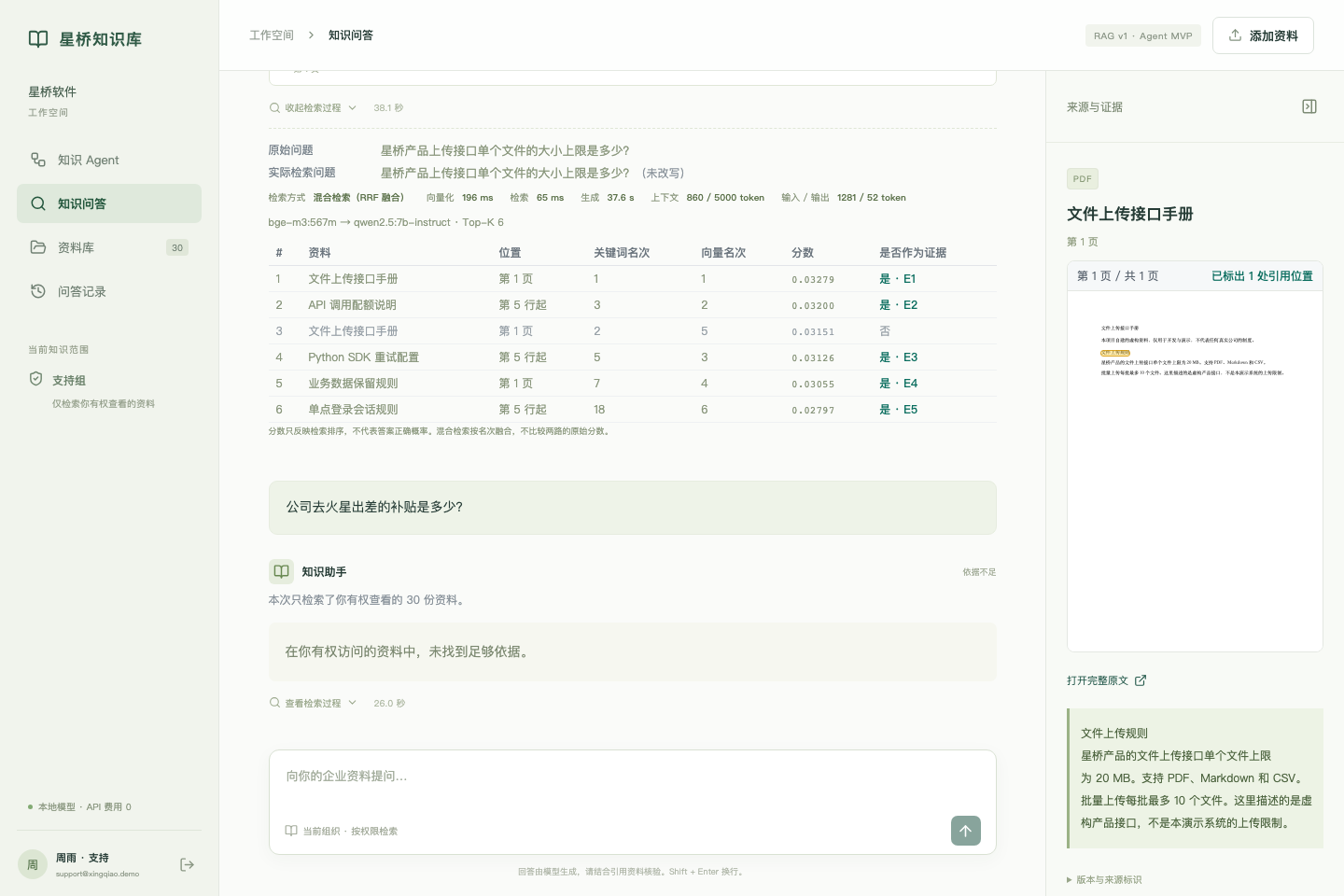Viewport: 1344px width, 896px height.
Task: Click the 30 count badge beside 资料库
Action: [x=177, y=247]
